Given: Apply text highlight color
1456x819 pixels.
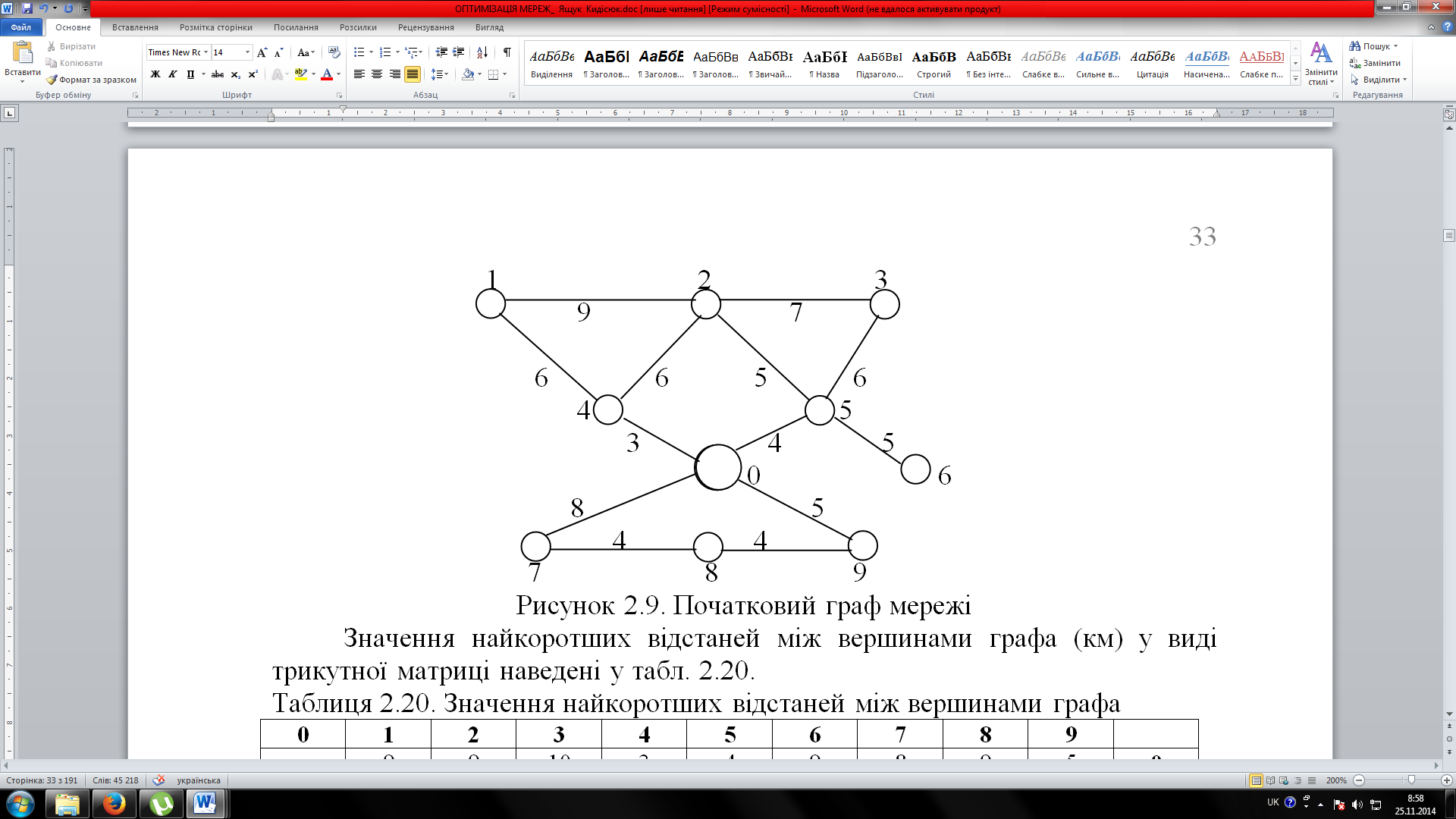Looking at the screenshot, I should coord(301,74).
